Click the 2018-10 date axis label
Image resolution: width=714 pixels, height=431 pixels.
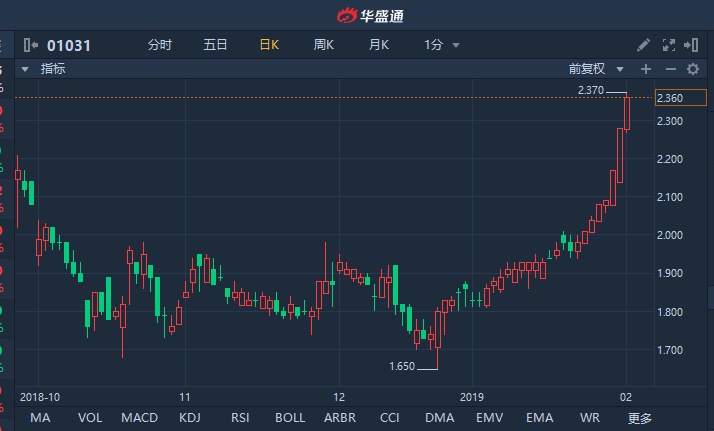coord(40,397)
